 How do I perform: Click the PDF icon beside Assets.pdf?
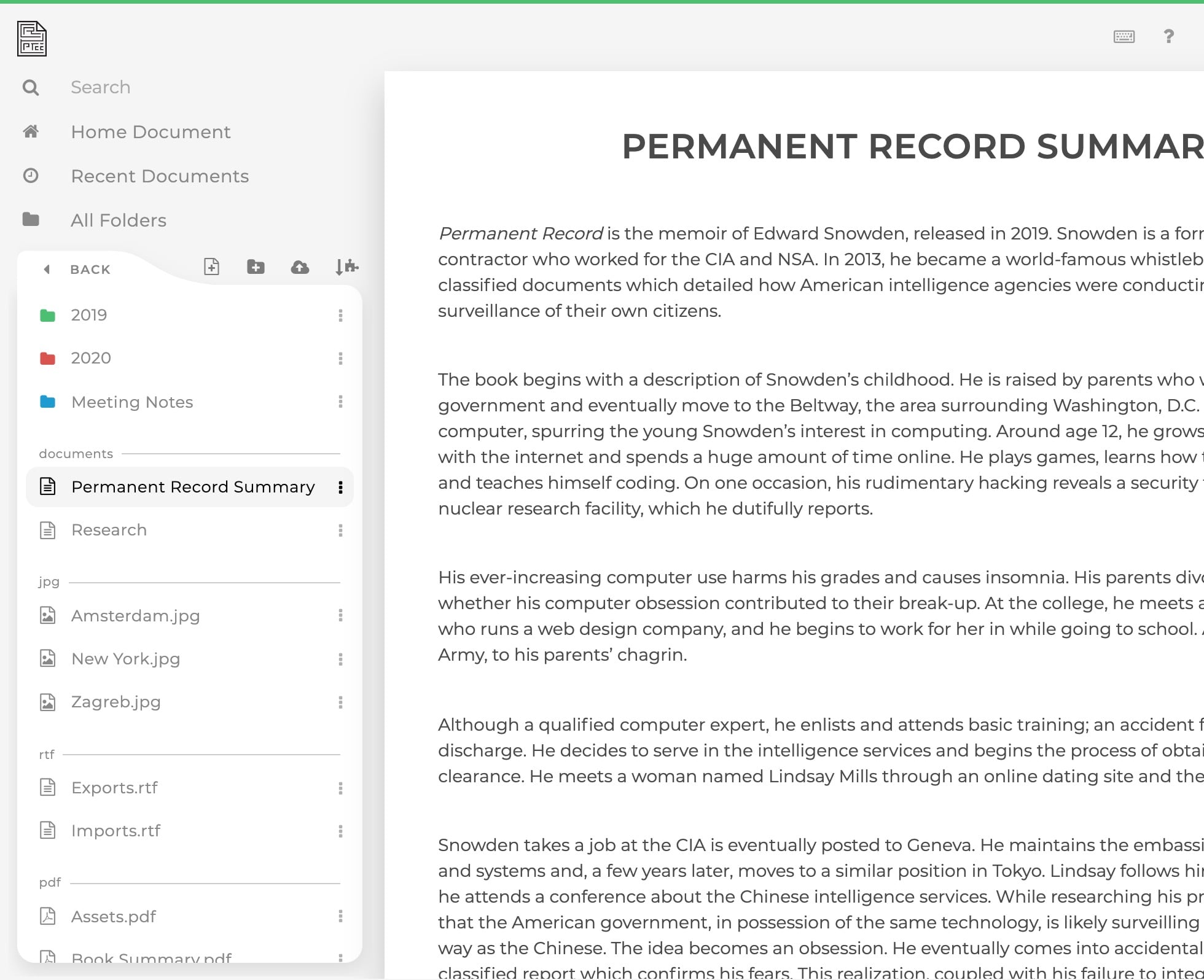47,916
